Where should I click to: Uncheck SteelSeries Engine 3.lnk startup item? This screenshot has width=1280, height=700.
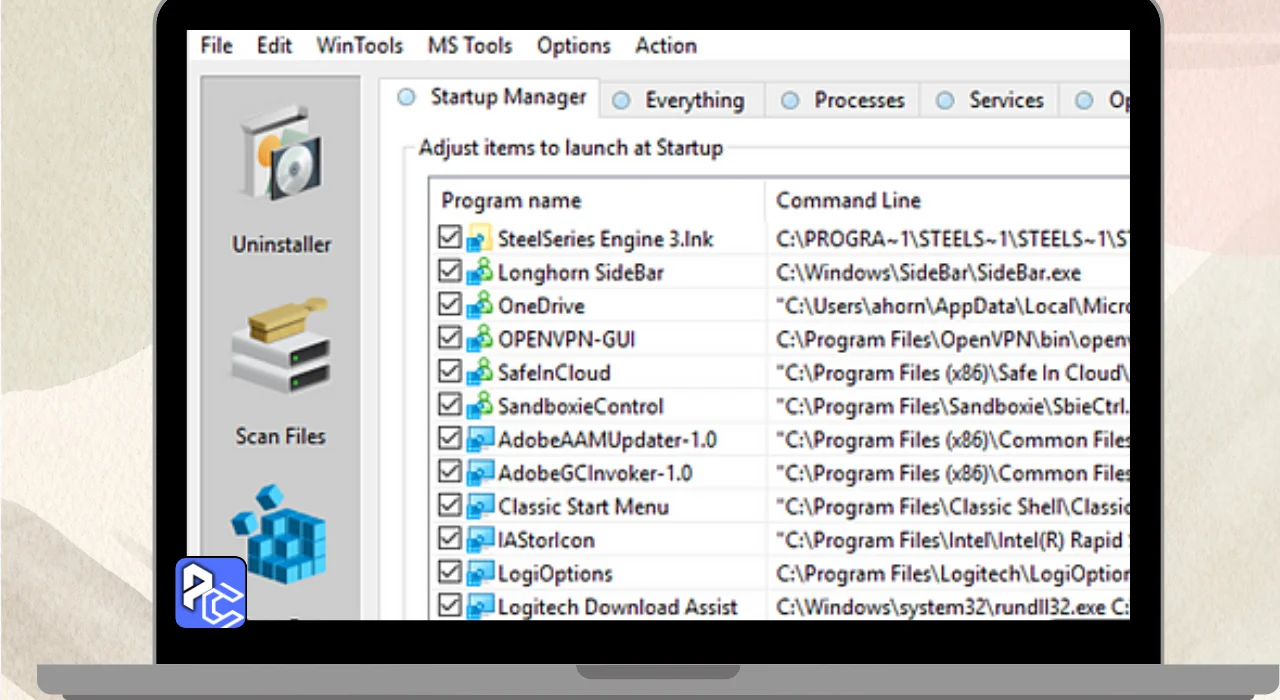click(x=450, y=238)
